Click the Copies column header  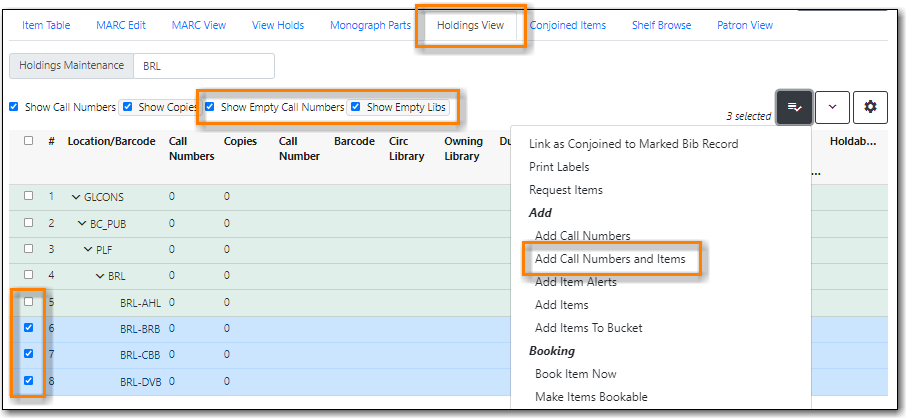click(x=240, y=142)
